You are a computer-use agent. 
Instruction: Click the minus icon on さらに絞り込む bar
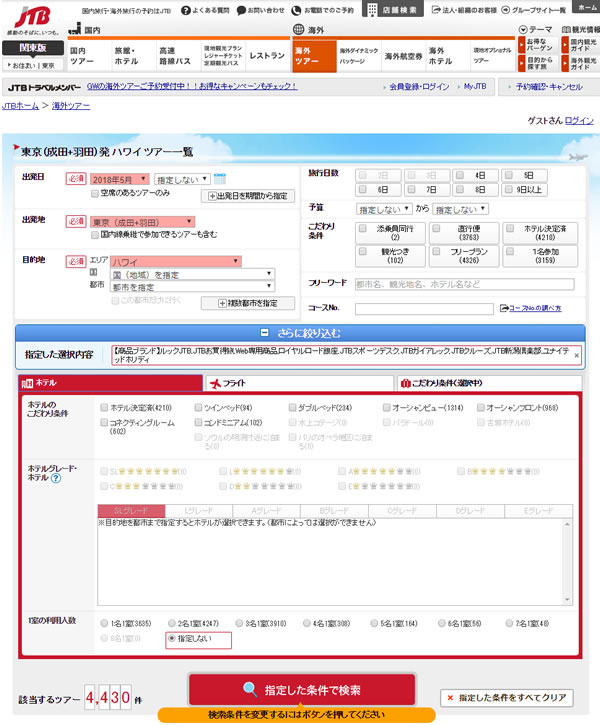(264, 332)
